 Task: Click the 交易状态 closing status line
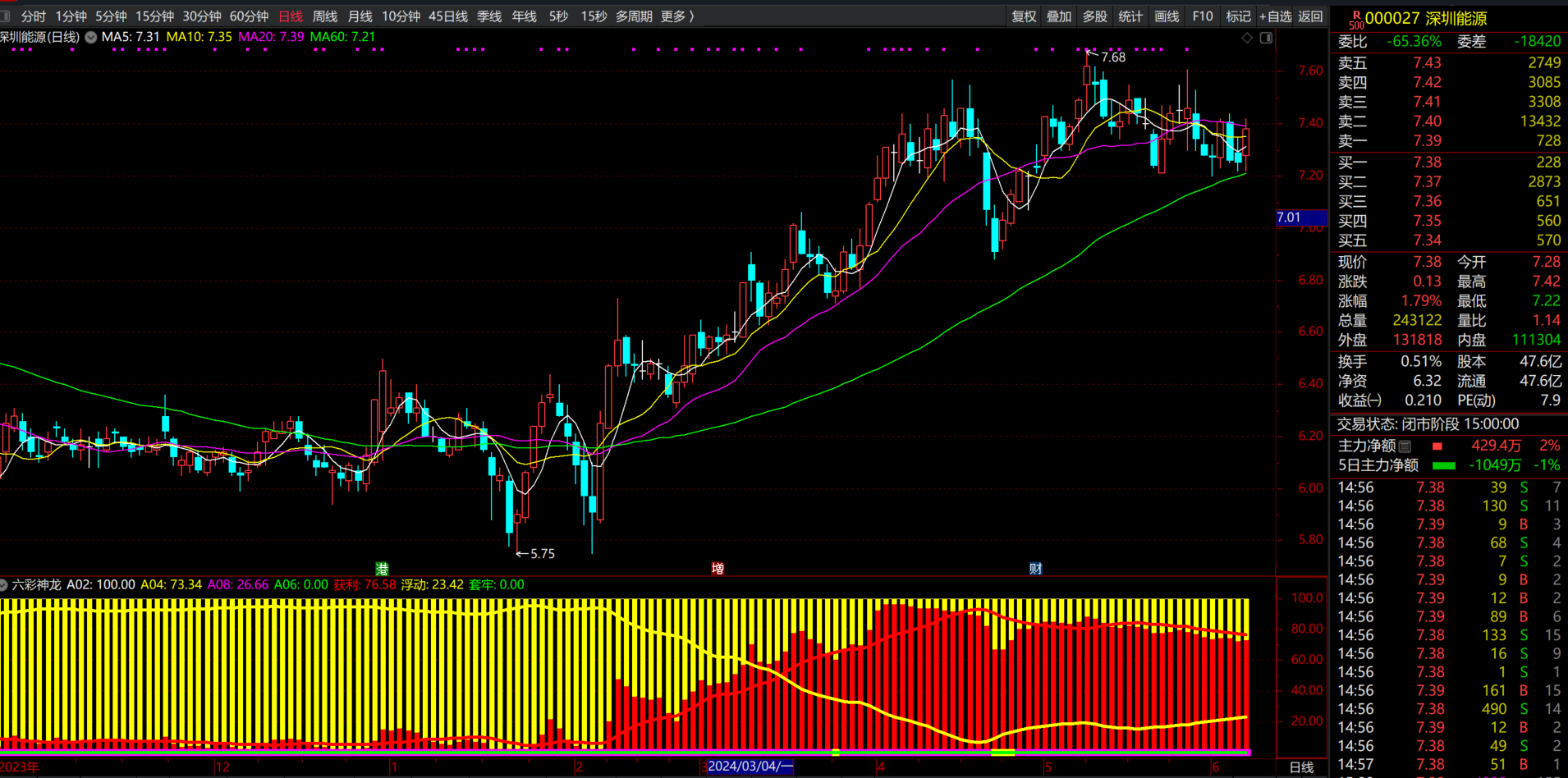(1428, 424)
